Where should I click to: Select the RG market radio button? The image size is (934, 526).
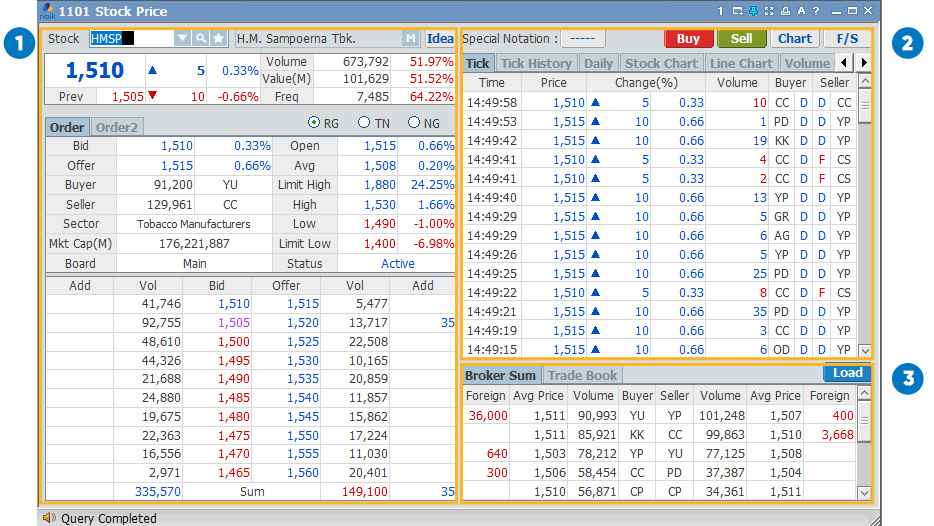314,123
